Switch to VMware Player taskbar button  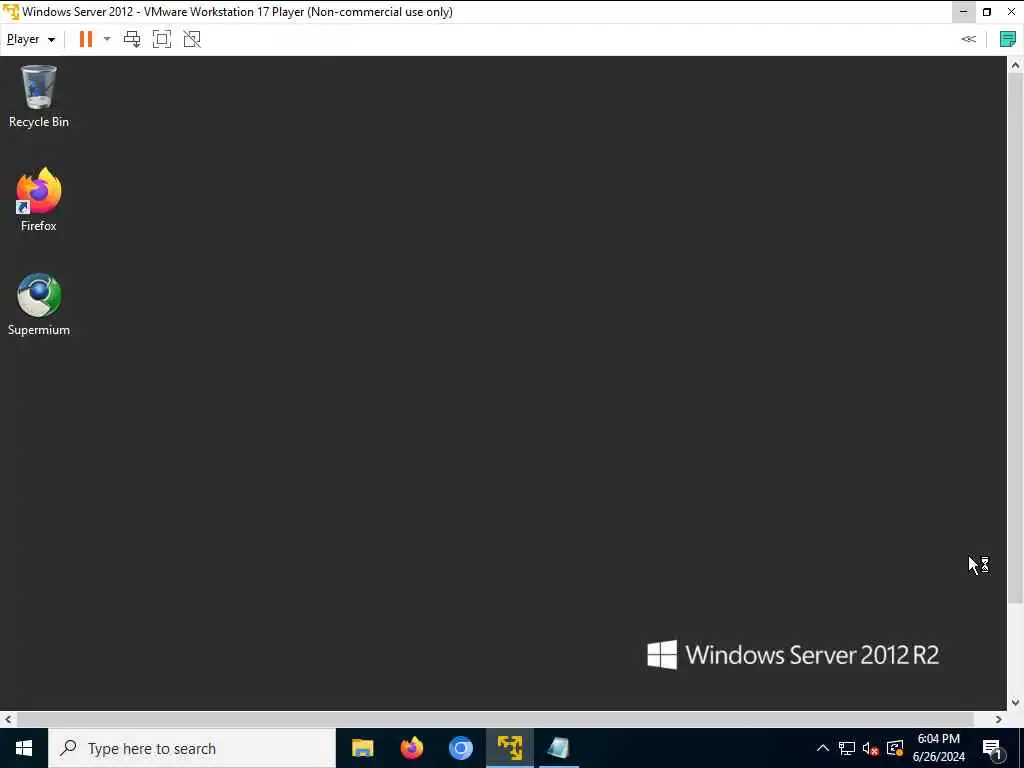click(509, 748)
